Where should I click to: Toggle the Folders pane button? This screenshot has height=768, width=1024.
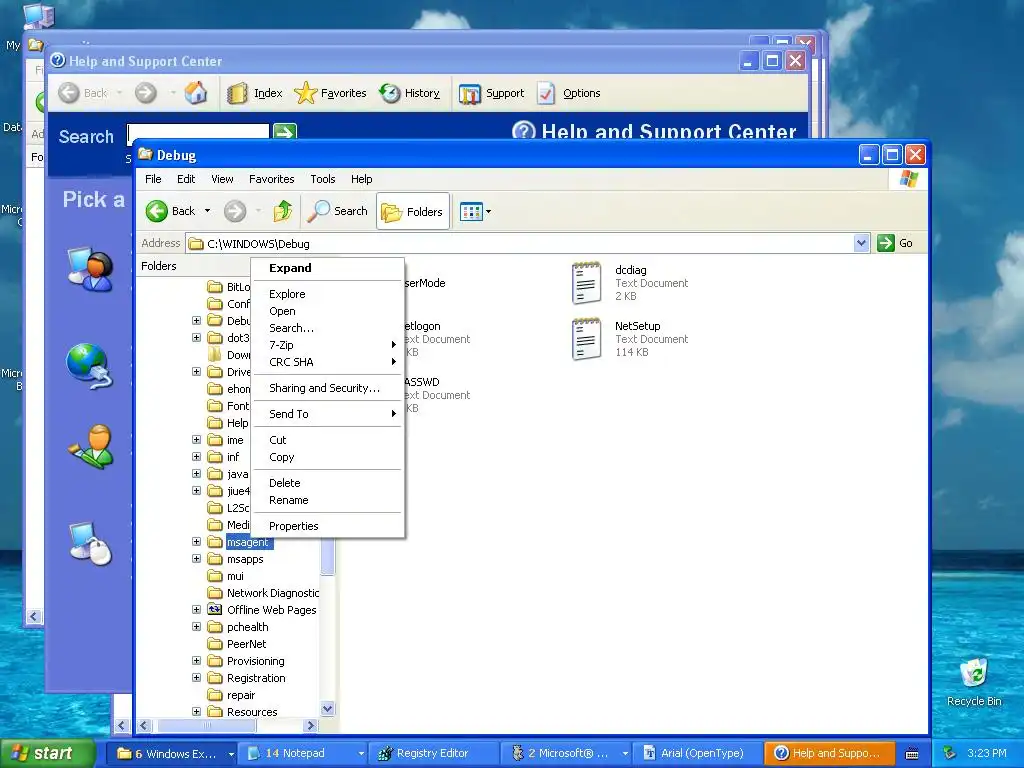(x=413, y=212)
